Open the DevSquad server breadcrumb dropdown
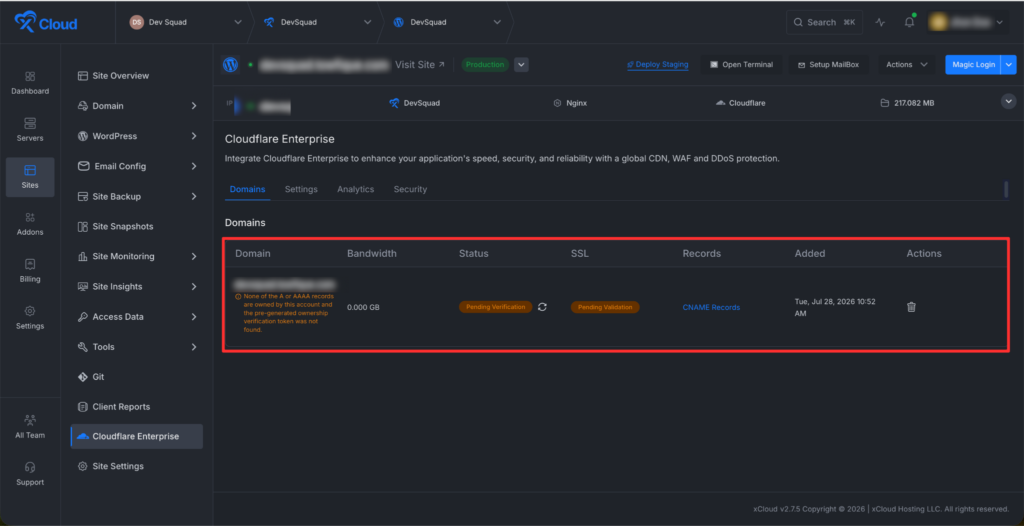 pyautogui.click(x=317, y=22)
